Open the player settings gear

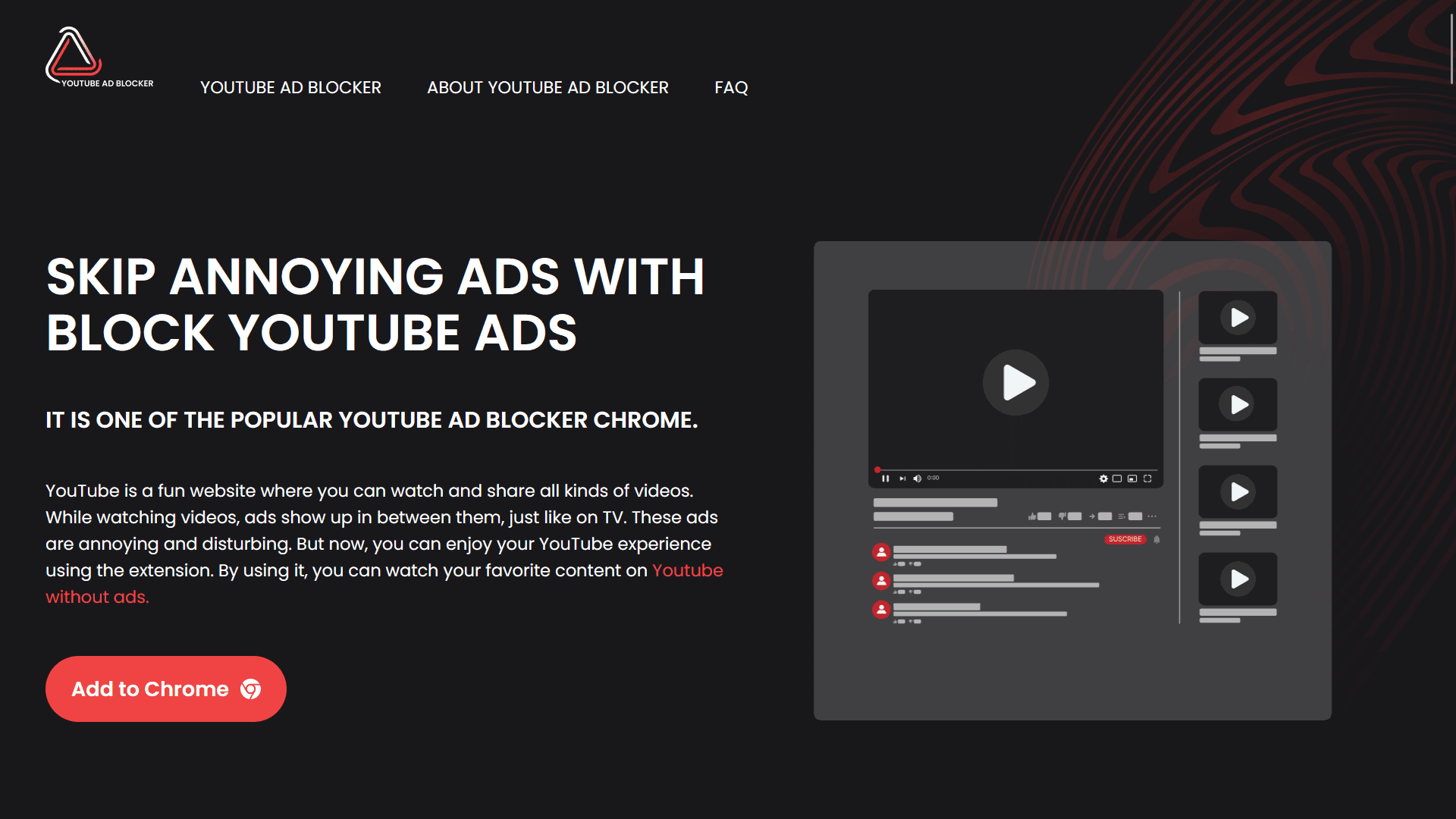pyautogui.click(x=1103, y=478)
